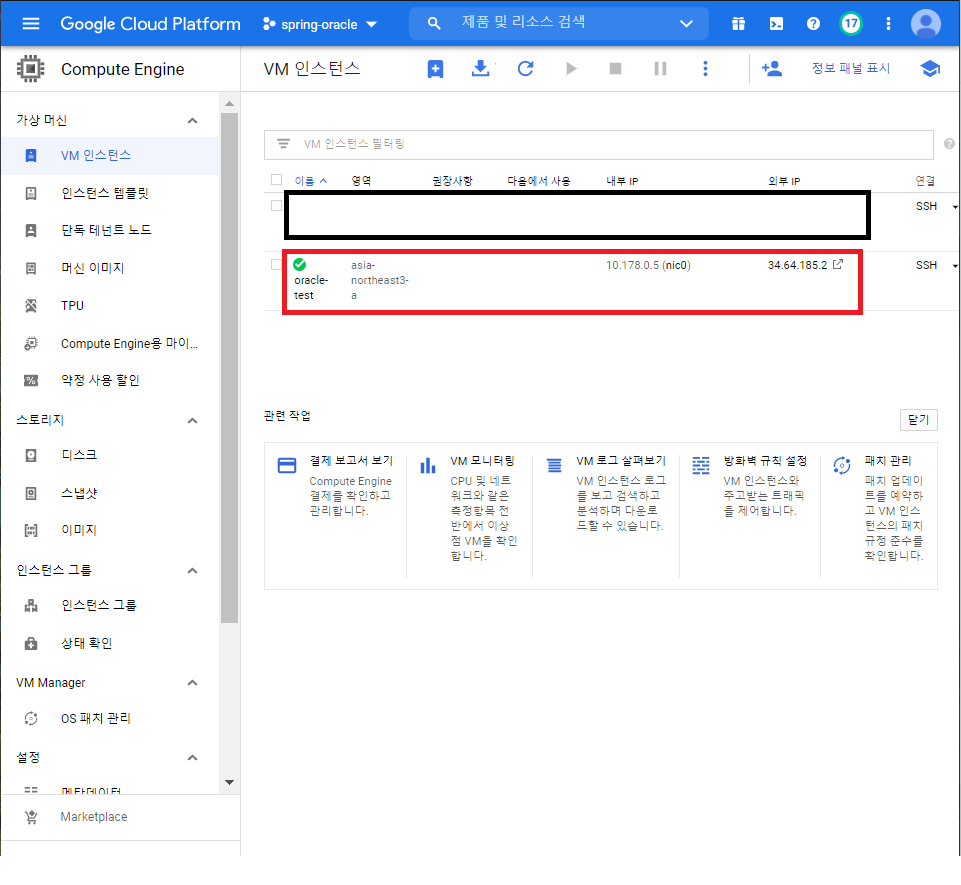Click the sidebar vertical scrollbar
This screenshot has width=961, height=885.
pos(229,368)
